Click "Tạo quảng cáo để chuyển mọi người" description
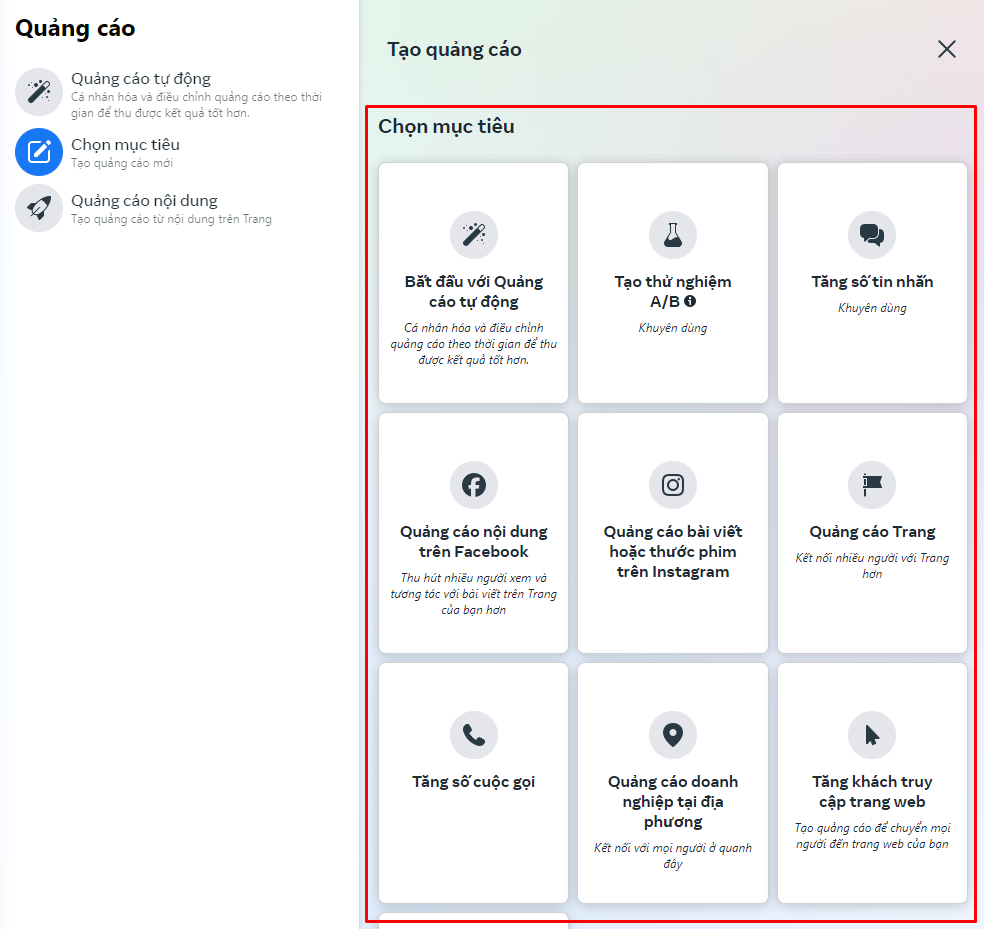Viewport: 984px width, 929px height. 872,835
